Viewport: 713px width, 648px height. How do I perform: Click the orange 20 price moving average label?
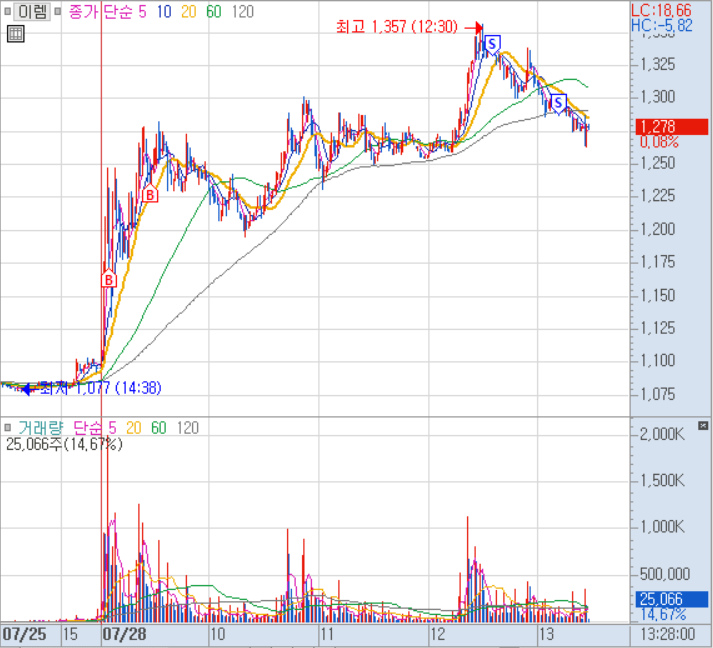click(190, 12)
